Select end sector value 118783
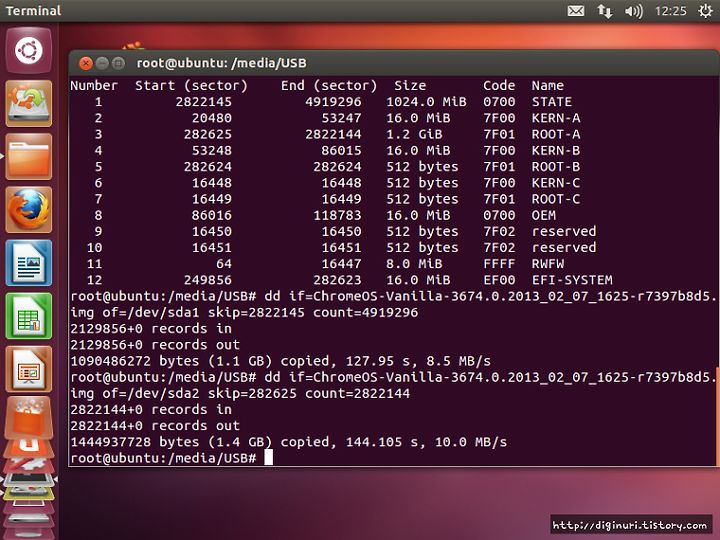The height and width of the screenshot is (540, 720). (338, 215)
